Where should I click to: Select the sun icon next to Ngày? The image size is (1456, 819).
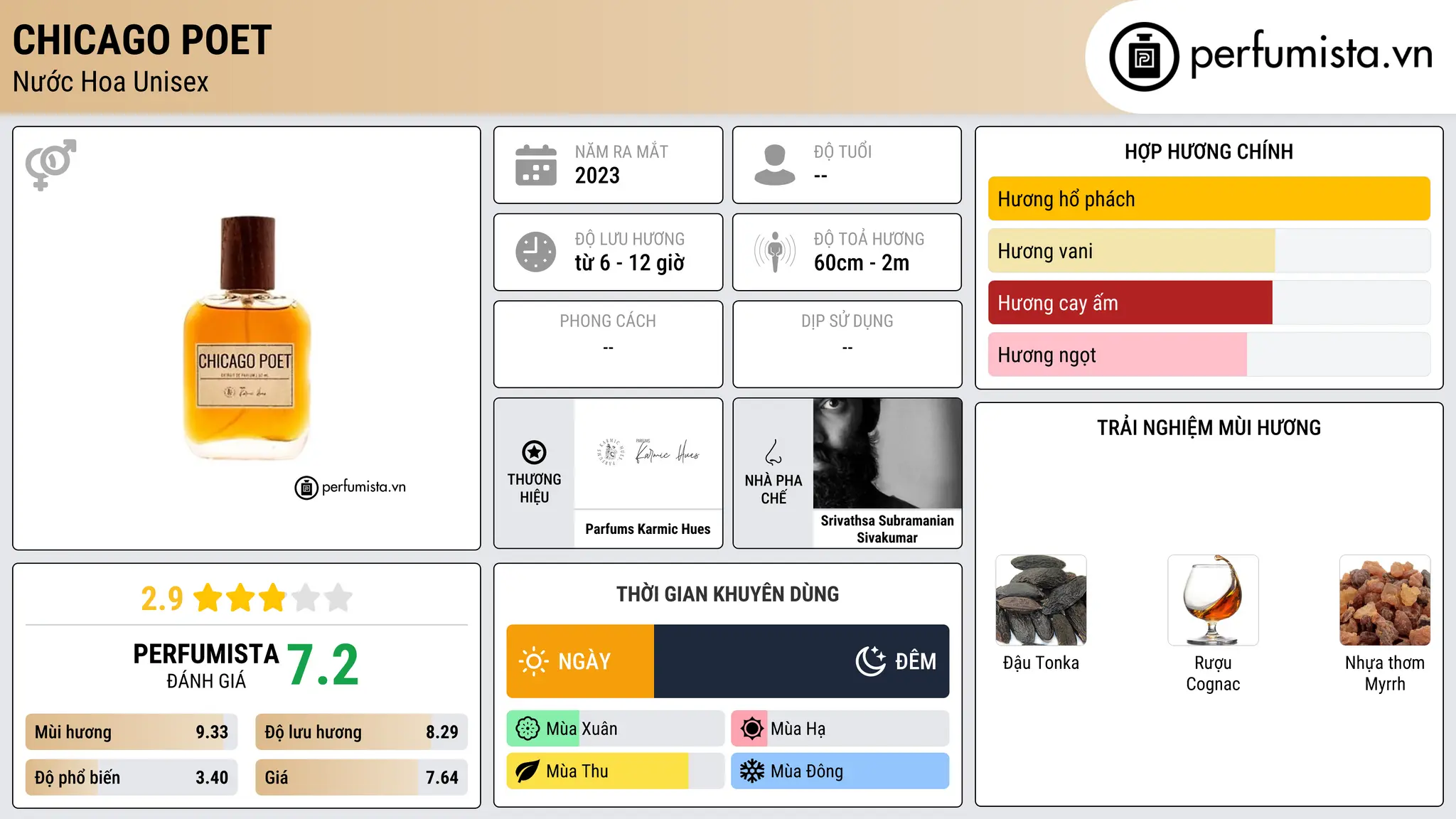(x=533, y=661)
